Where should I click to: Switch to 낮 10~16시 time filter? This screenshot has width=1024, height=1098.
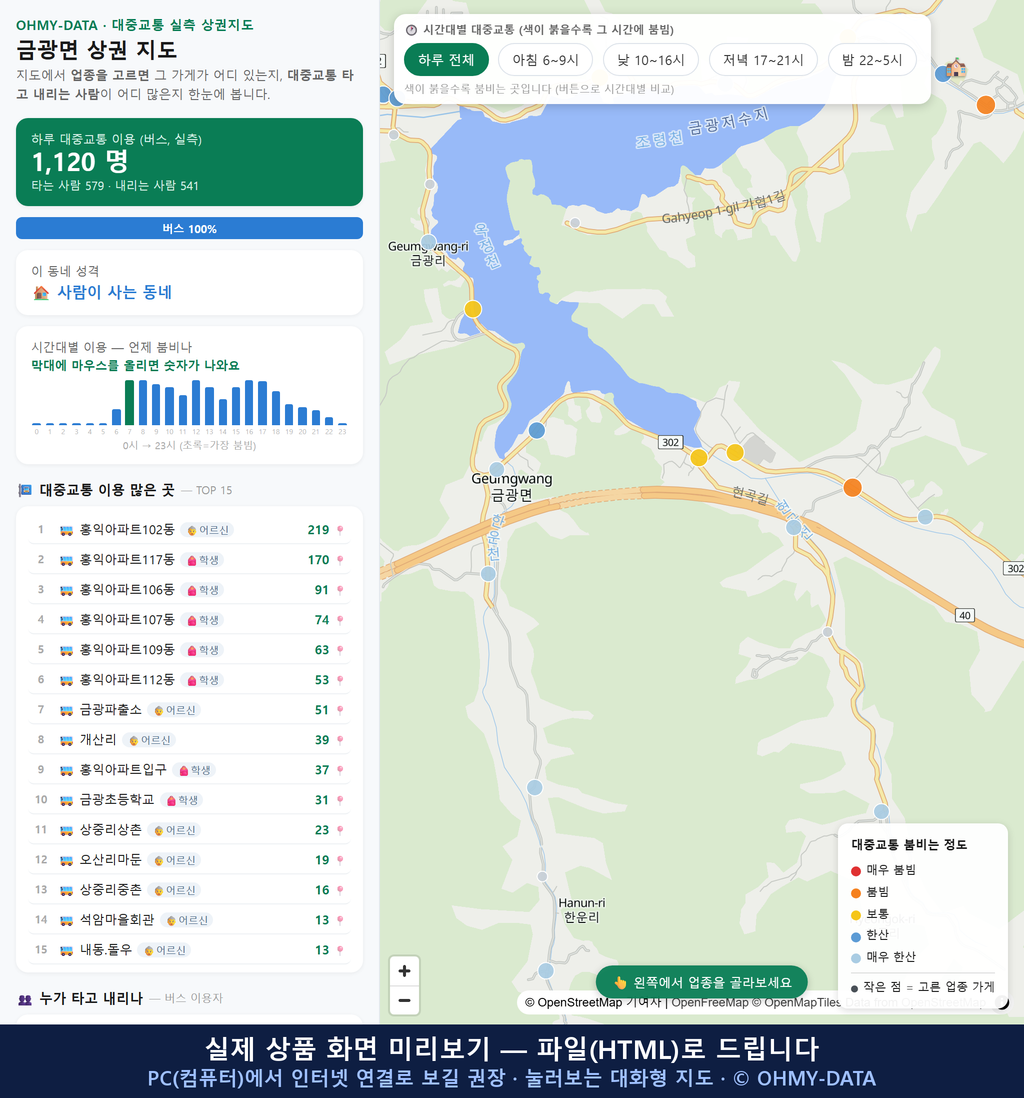coord(651,60)
